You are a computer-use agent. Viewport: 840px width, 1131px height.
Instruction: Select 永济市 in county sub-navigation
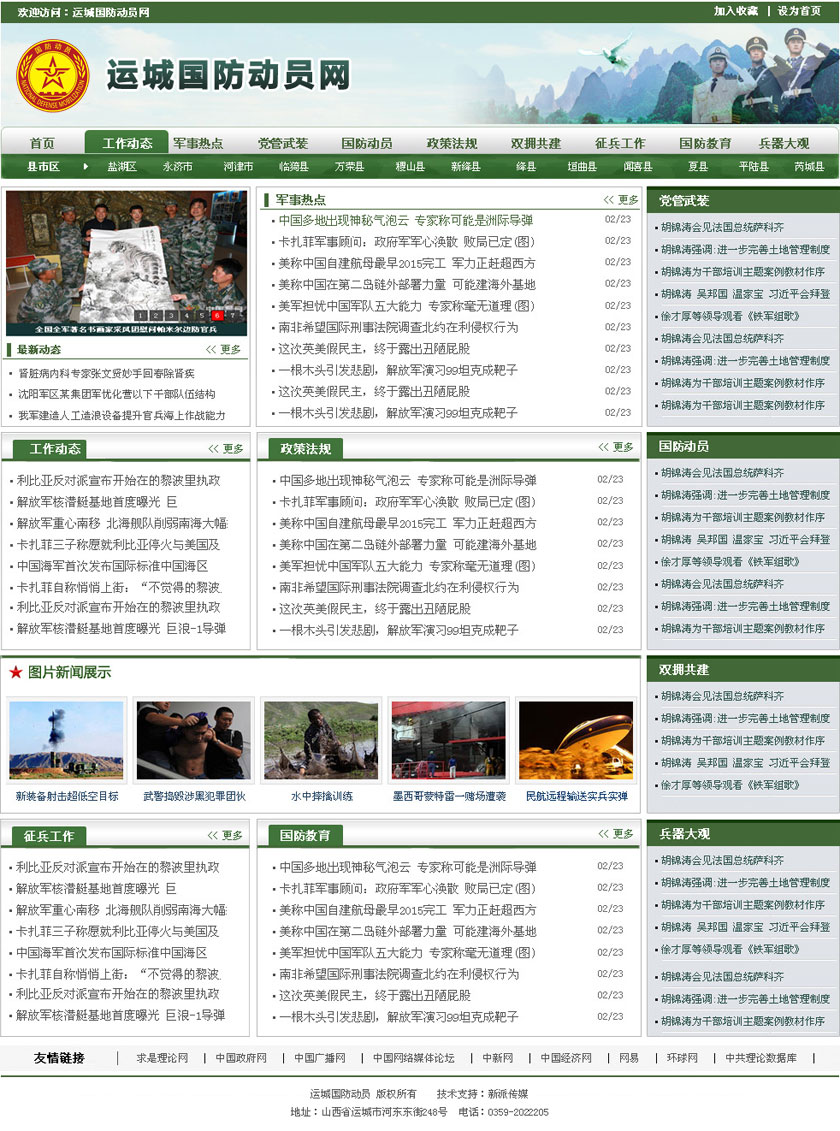[x=177, y=167]
